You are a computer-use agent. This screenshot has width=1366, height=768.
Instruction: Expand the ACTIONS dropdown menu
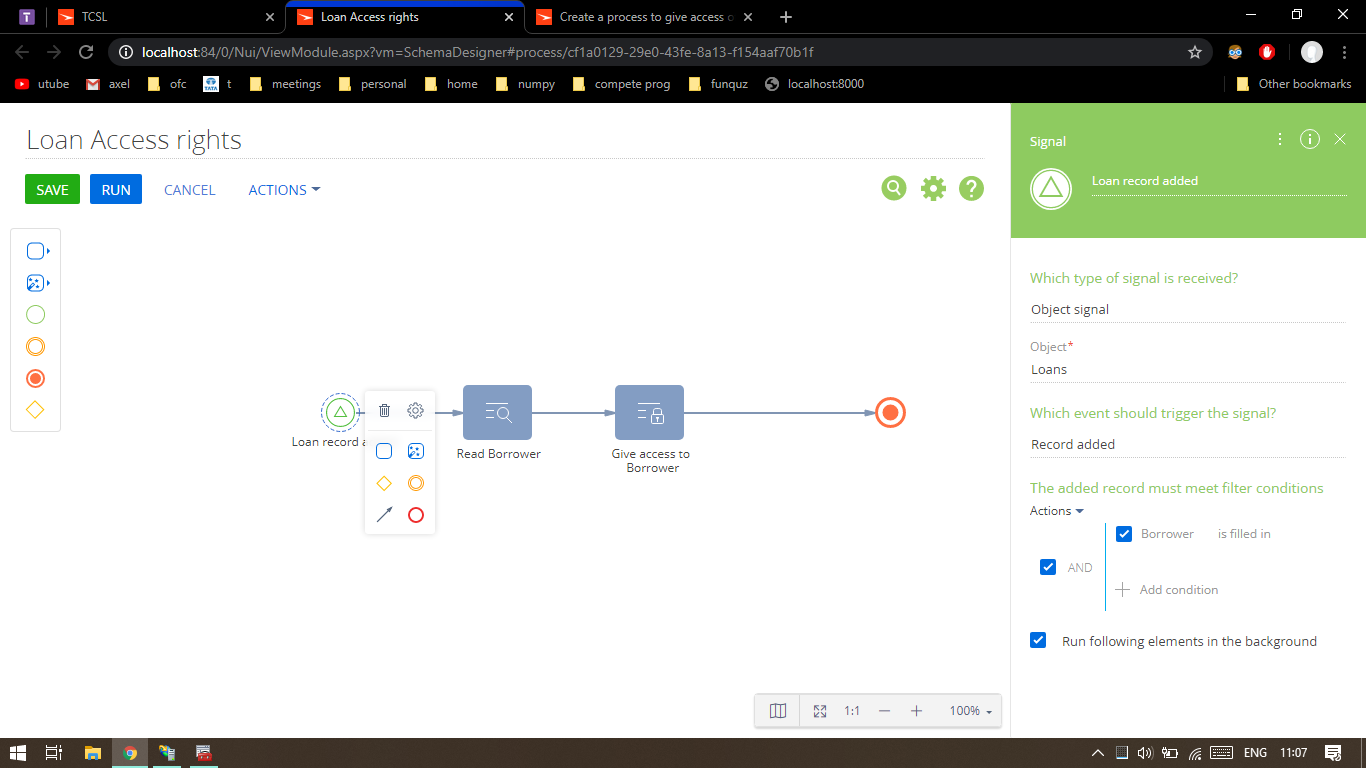tap(284, 190)
